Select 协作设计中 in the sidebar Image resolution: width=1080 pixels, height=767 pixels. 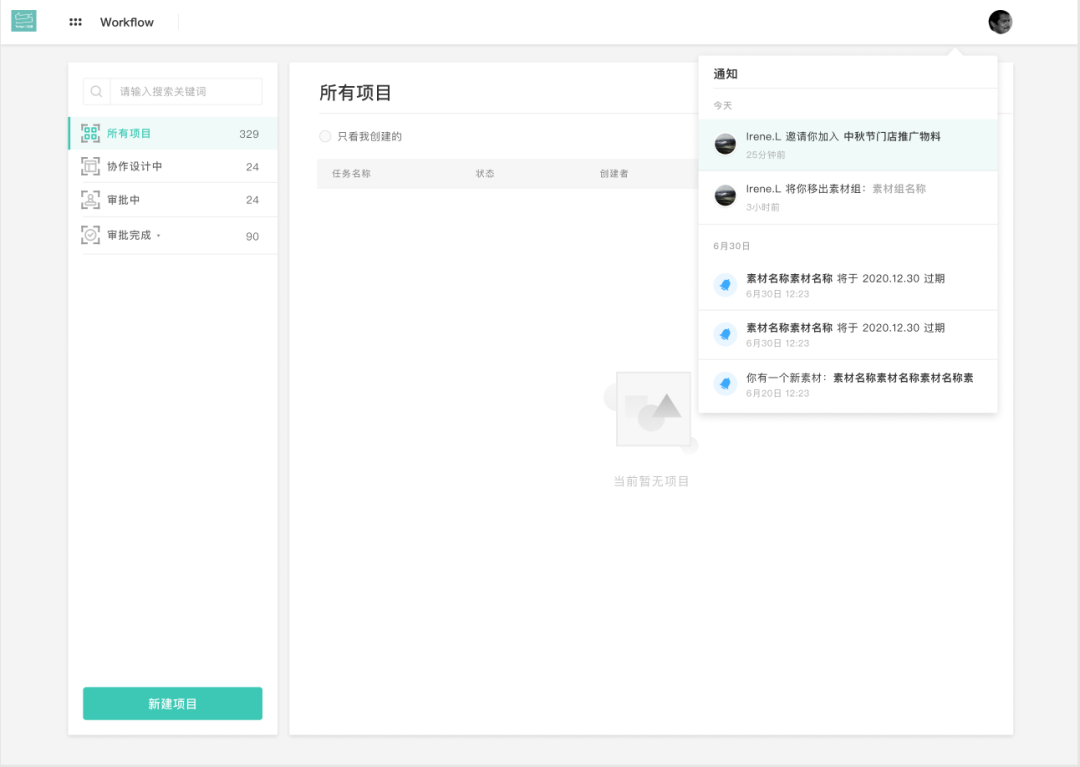point(174,166)
